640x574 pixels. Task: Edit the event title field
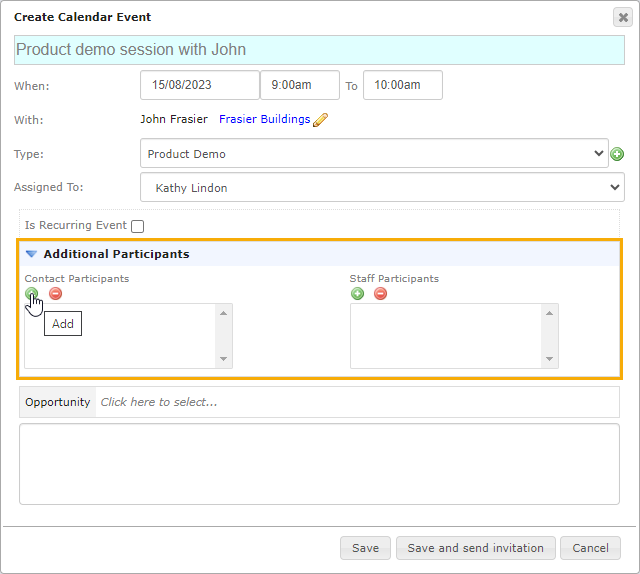click(x=319, y=50)
